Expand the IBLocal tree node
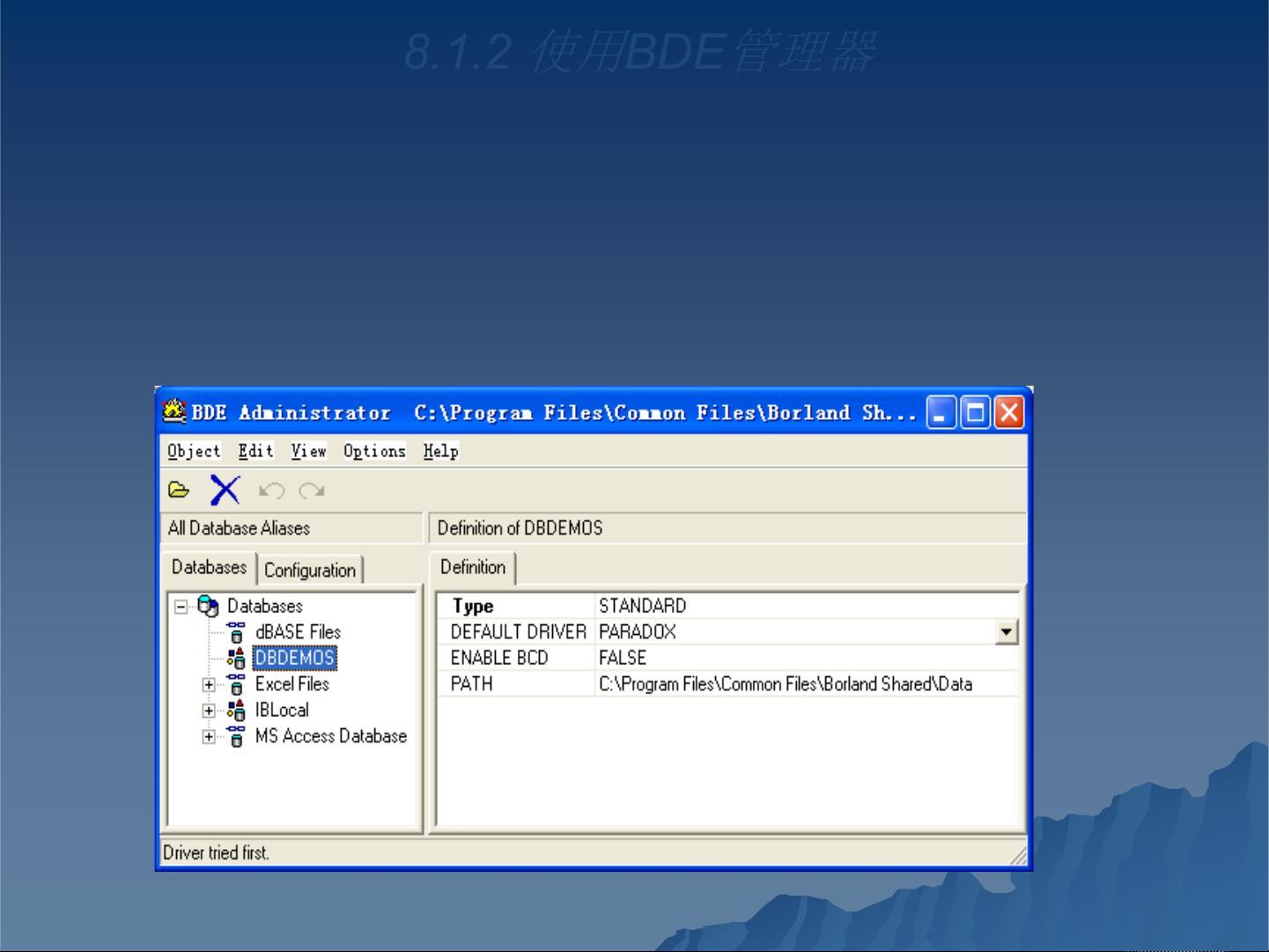This screenshot has height=952, width=1269. 209,711
